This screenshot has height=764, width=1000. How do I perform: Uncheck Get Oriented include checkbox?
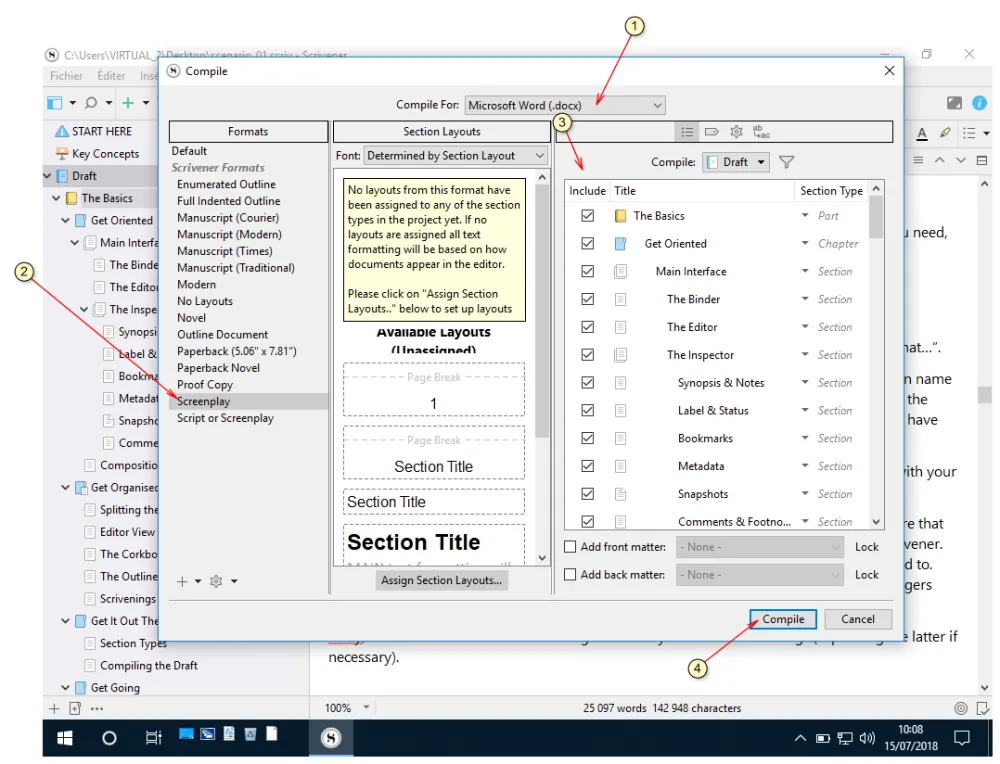(587, 244)
